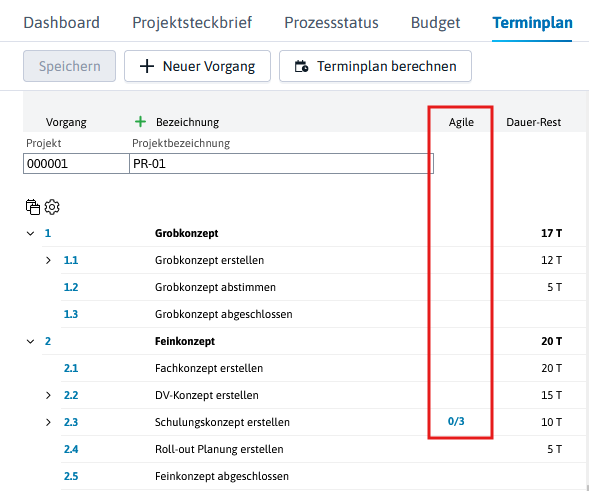
Task: Click the Speichern button
Action: (x=69, y=66)
